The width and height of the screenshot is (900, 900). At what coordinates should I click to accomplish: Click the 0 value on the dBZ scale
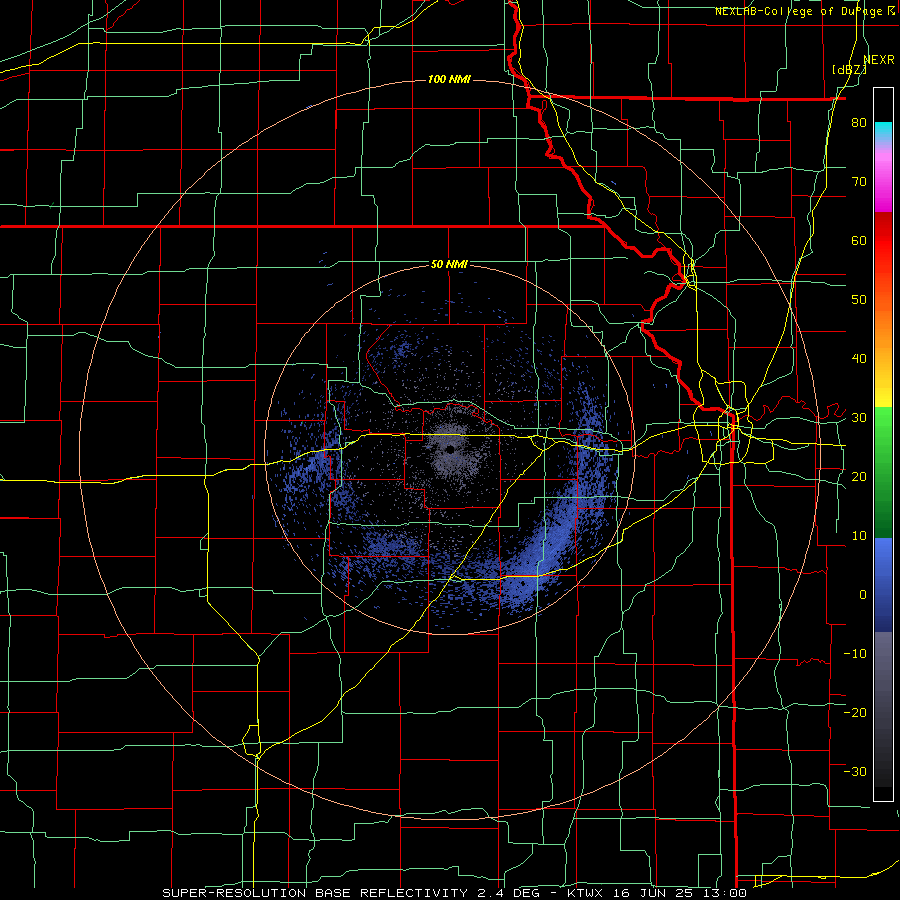863,595
